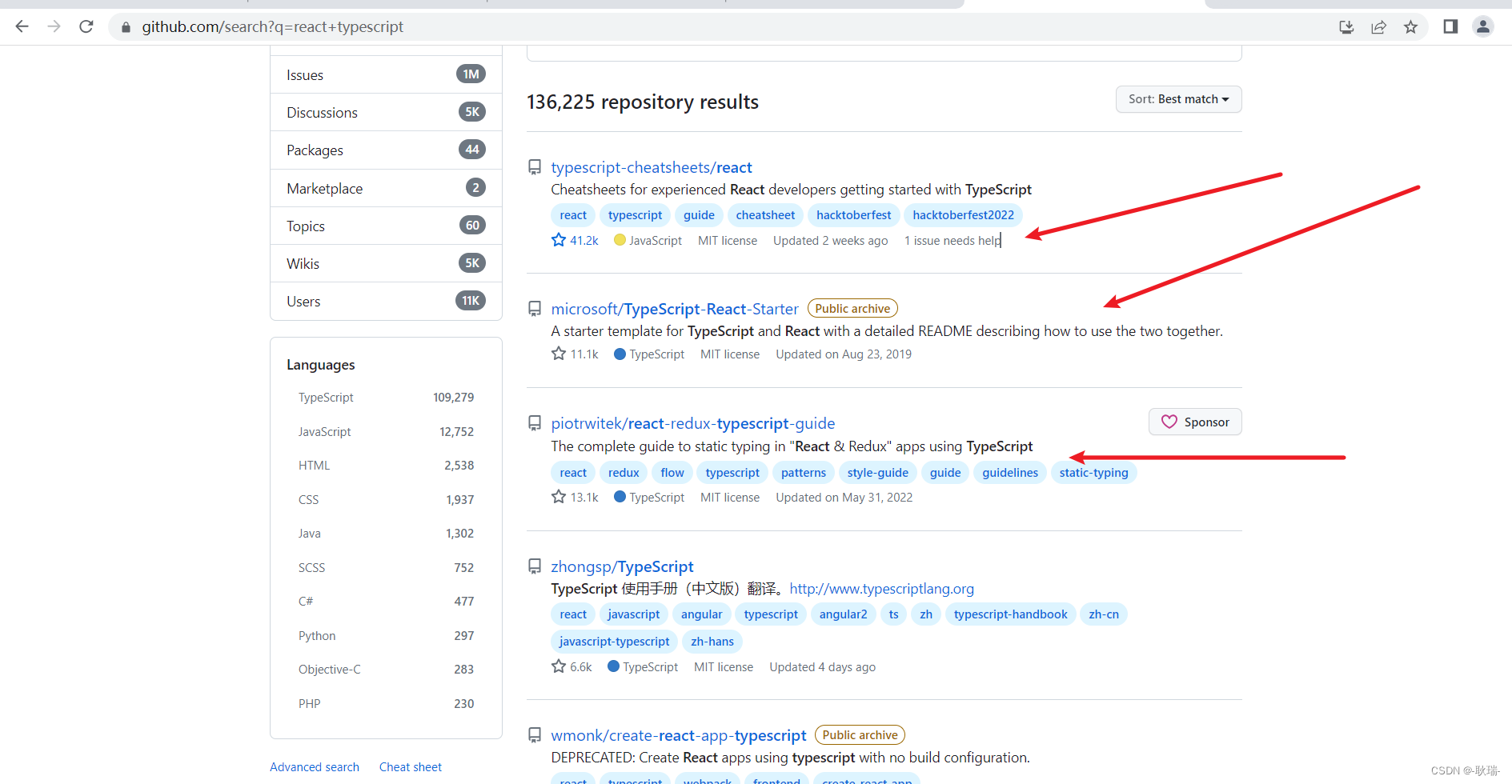Filter results by JavaScript language
The height and width of the screenshot is (784, 1512).
pos(386,431)
